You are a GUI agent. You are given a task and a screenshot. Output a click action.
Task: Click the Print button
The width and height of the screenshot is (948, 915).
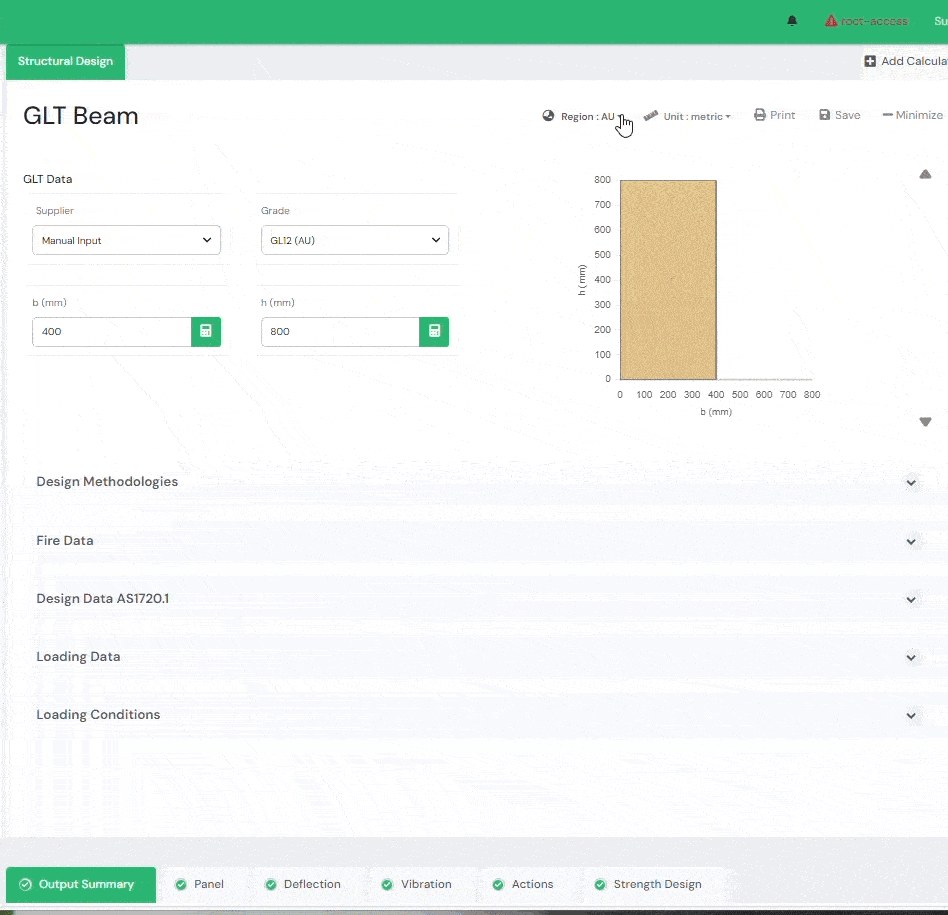click(x=774, y=115)
